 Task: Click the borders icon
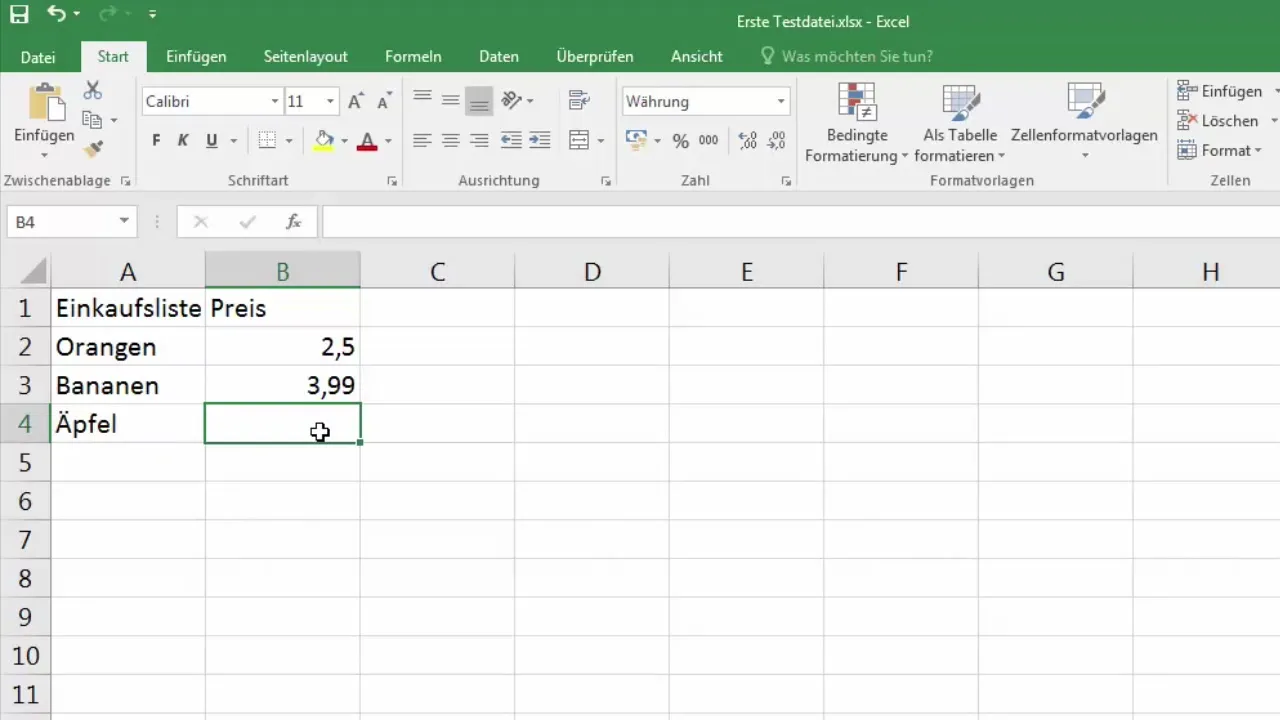coord(267,141)
